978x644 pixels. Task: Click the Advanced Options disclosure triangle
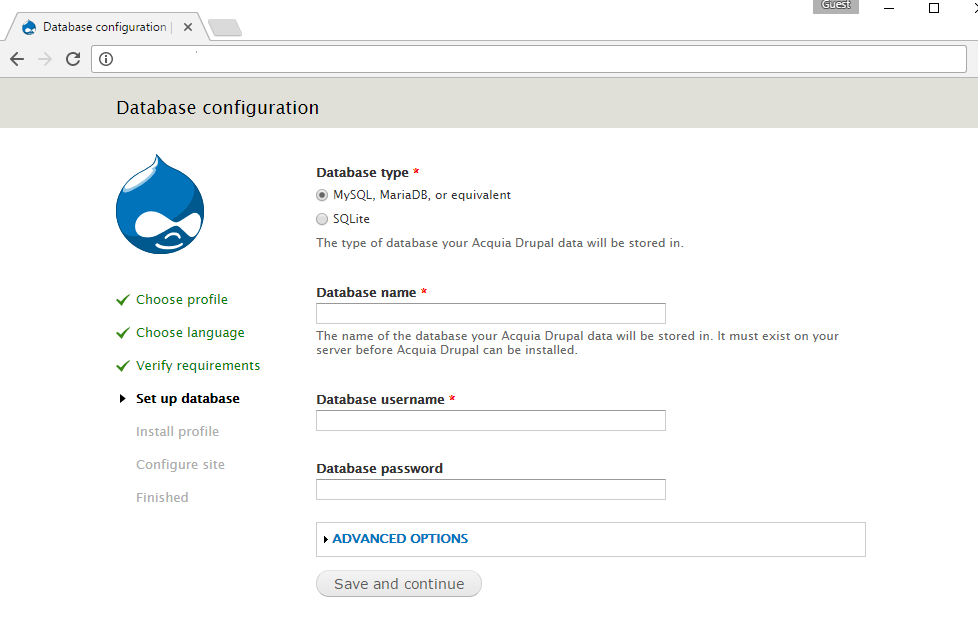[x=325, y=539]
